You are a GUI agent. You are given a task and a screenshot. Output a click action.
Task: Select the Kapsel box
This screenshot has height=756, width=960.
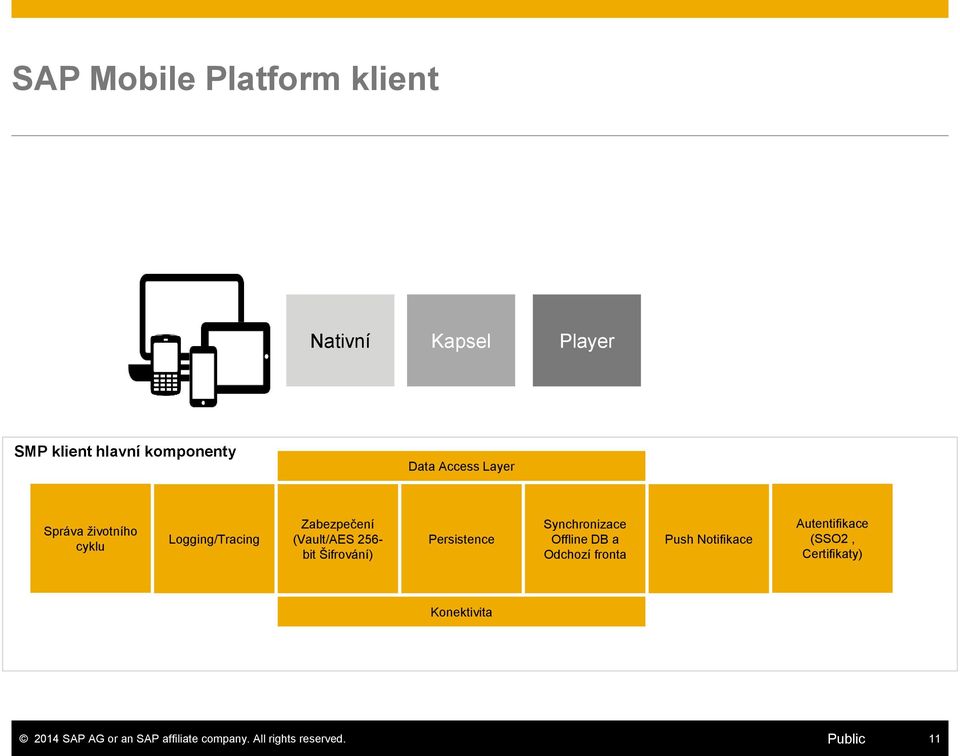click(x=461, y=340)
